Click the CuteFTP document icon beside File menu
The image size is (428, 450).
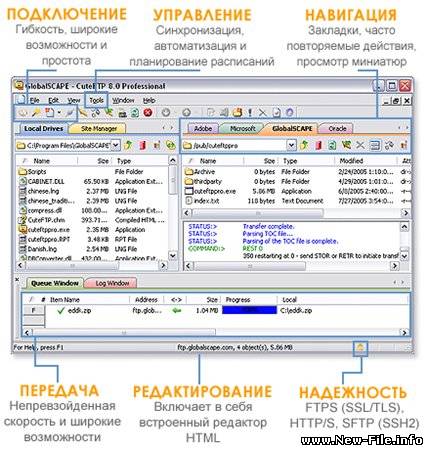[x=21, y=100]
